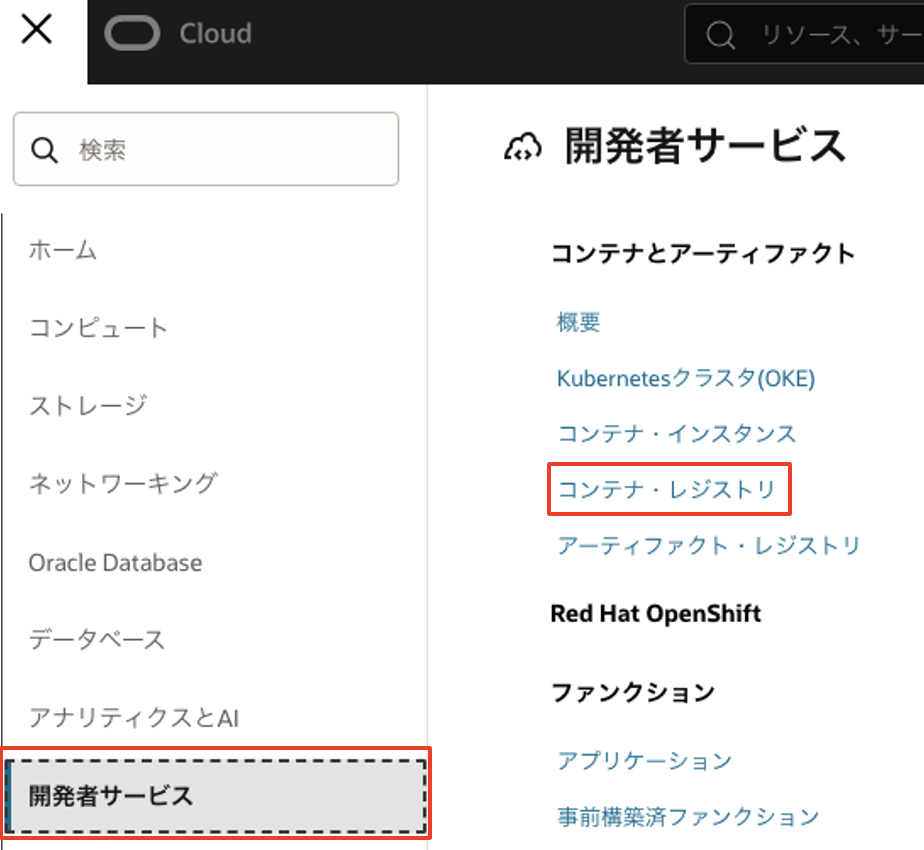Image resolution: width=924 pixels, height=850 pixels.
Task: Select コンピュート menu category
Action: (x=98, y=328)
